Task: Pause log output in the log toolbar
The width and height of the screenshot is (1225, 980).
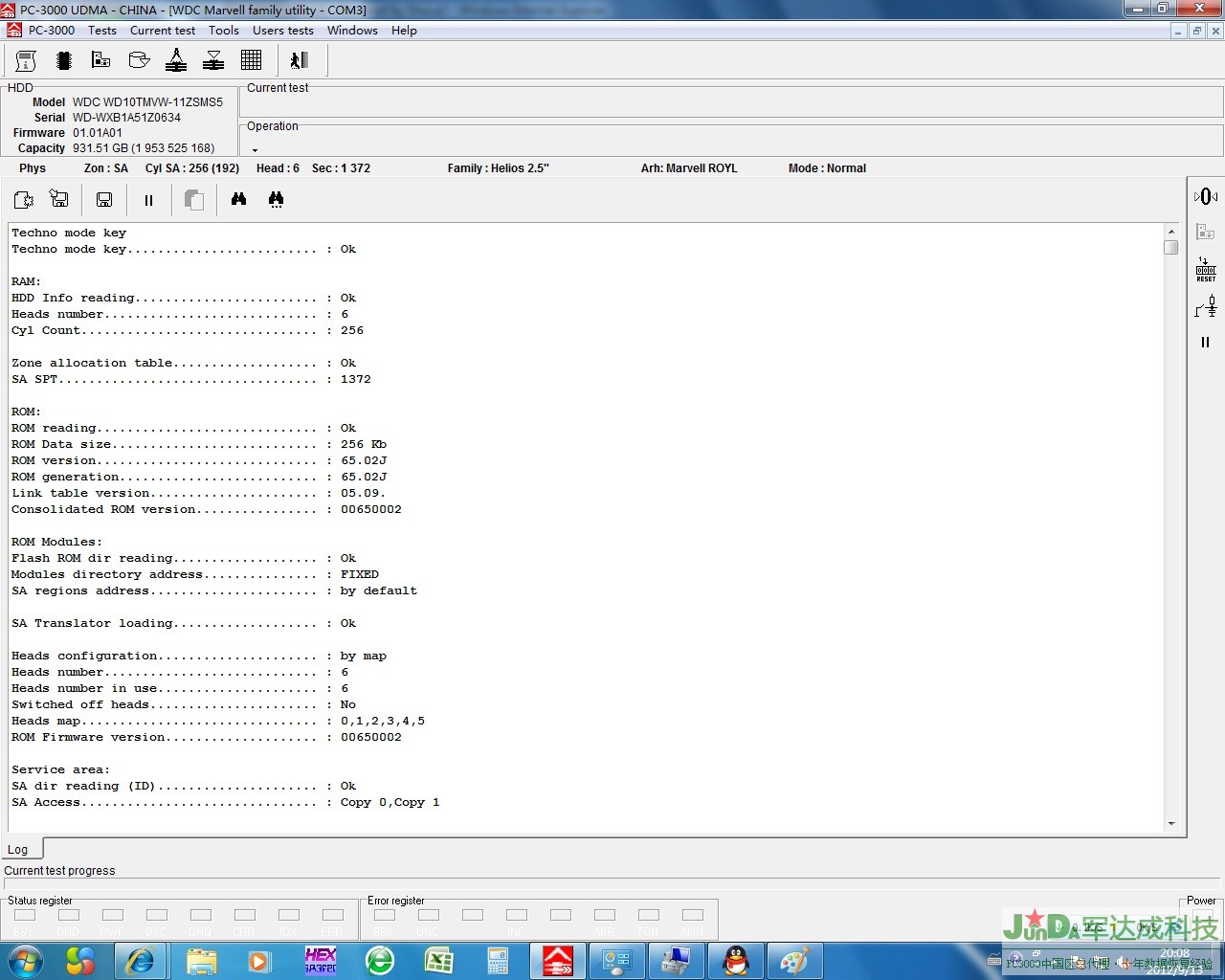Action: coord(148,200)
